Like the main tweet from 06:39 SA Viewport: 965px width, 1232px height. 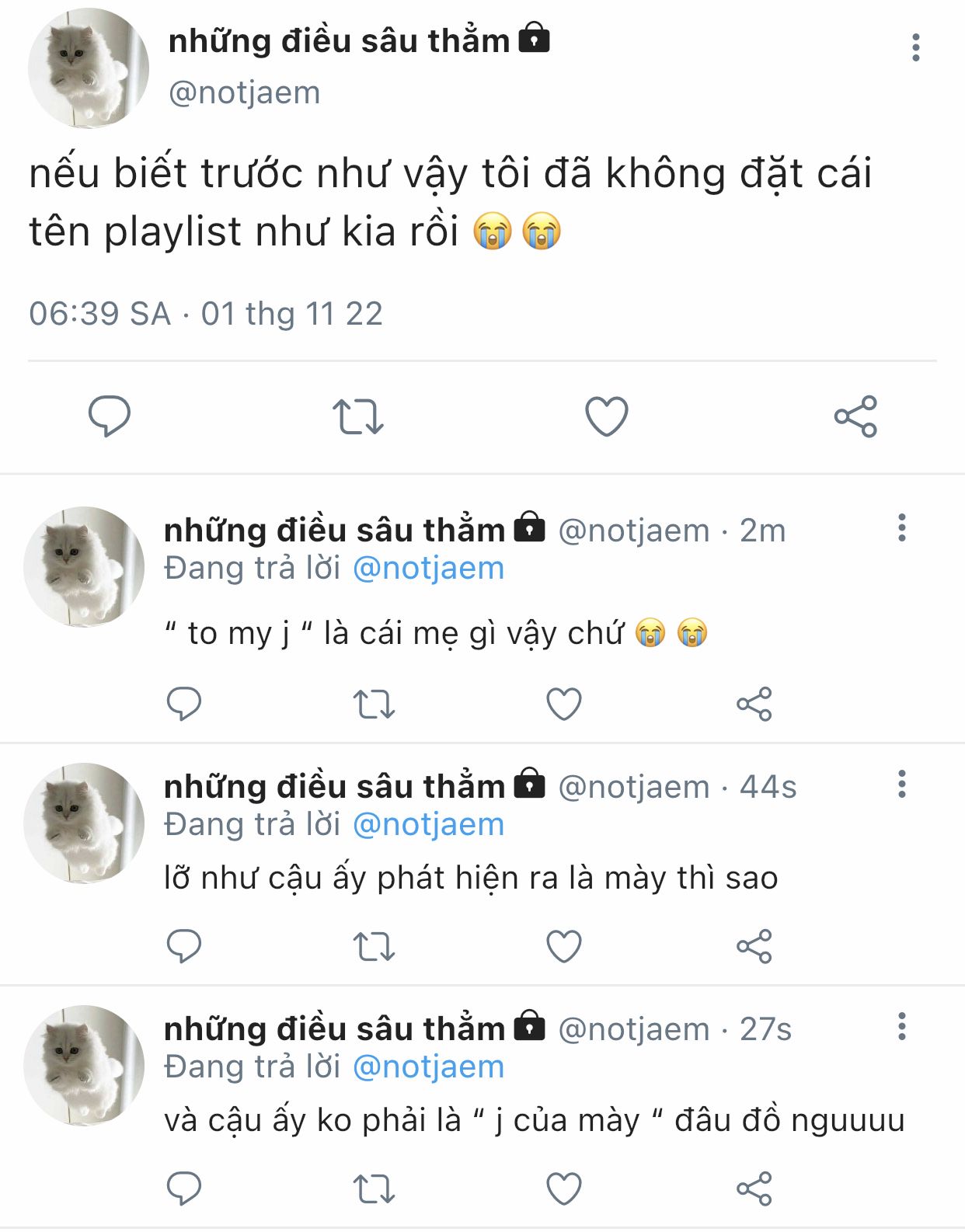(606, 416)
